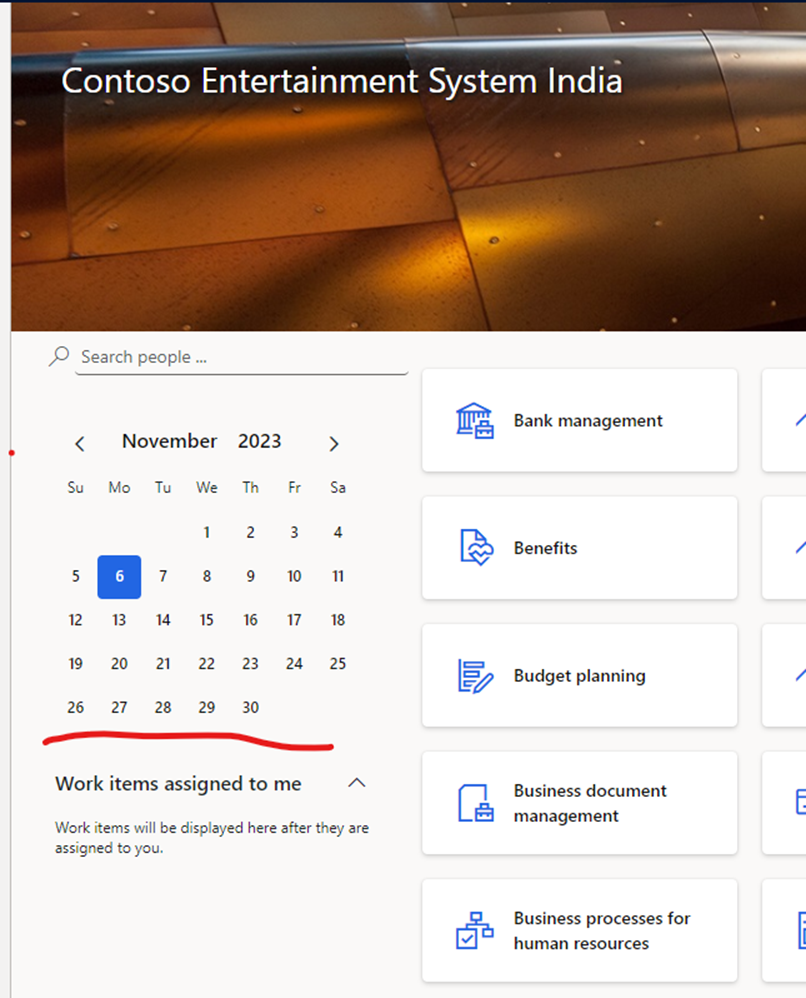Click the search magnifier icon
806x998 pixels.
59,356
